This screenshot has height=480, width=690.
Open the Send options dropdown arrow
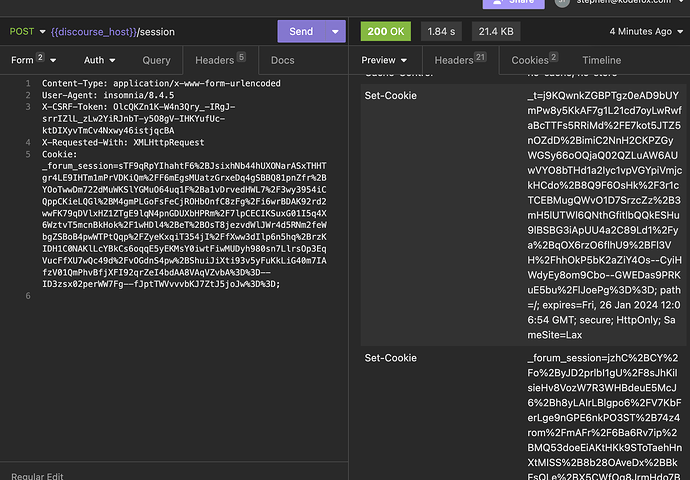pos(335,31)
